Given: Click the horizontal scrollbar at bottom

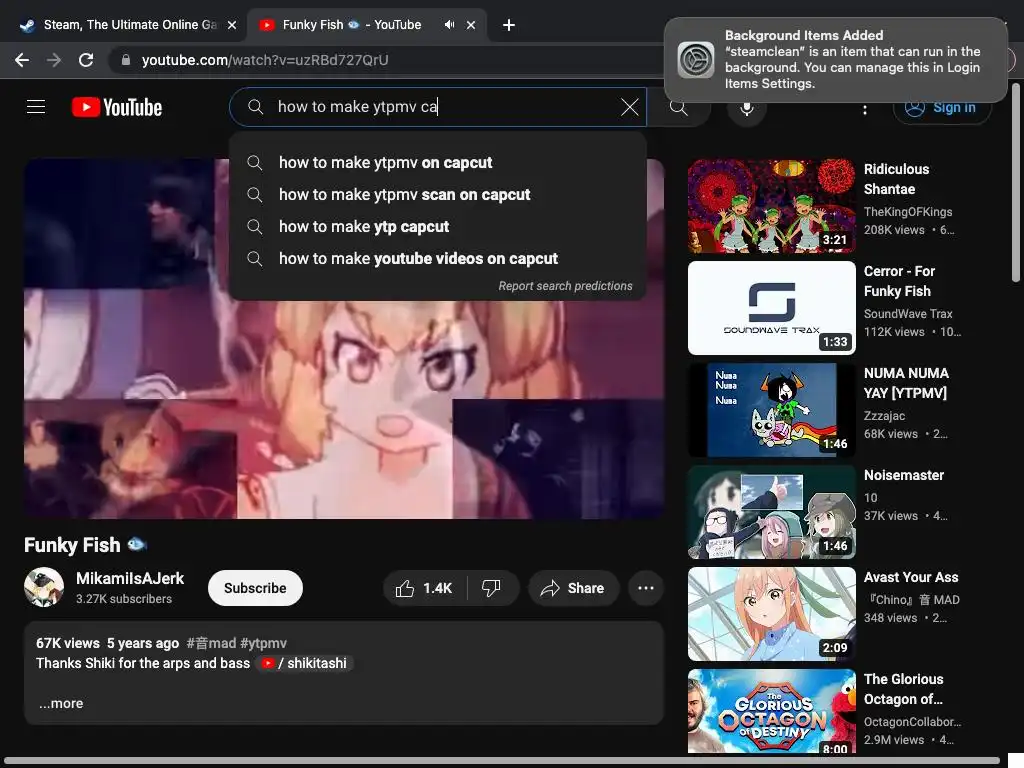Looking at the screenshot, I should [502, 761].
